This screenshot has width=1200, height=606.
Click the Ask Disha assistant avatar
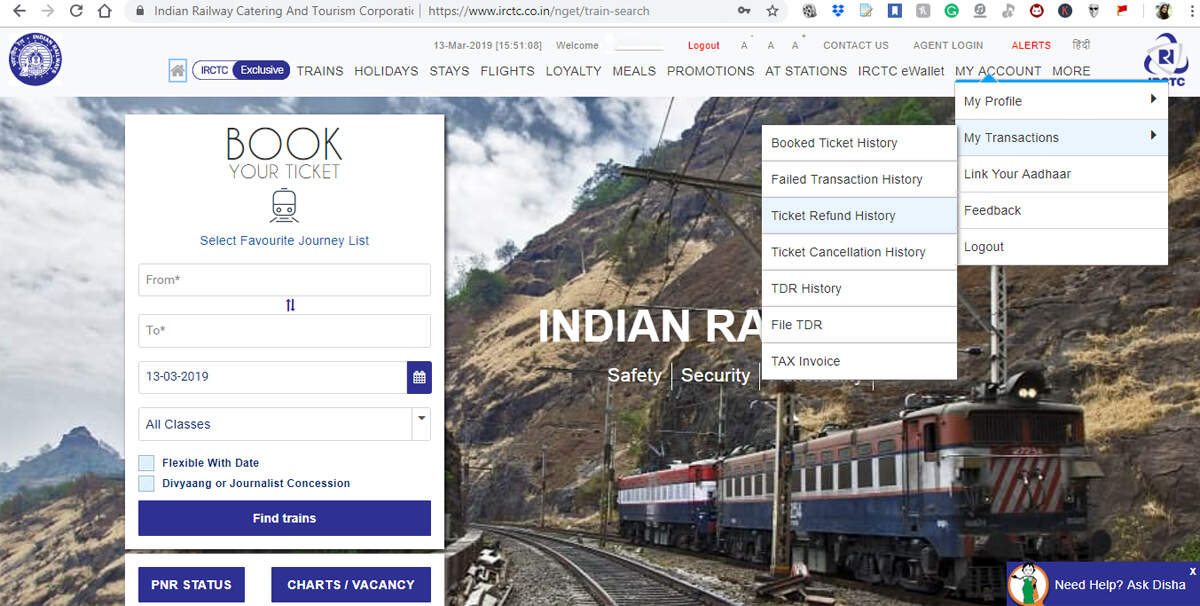(x=1028, y=585)
